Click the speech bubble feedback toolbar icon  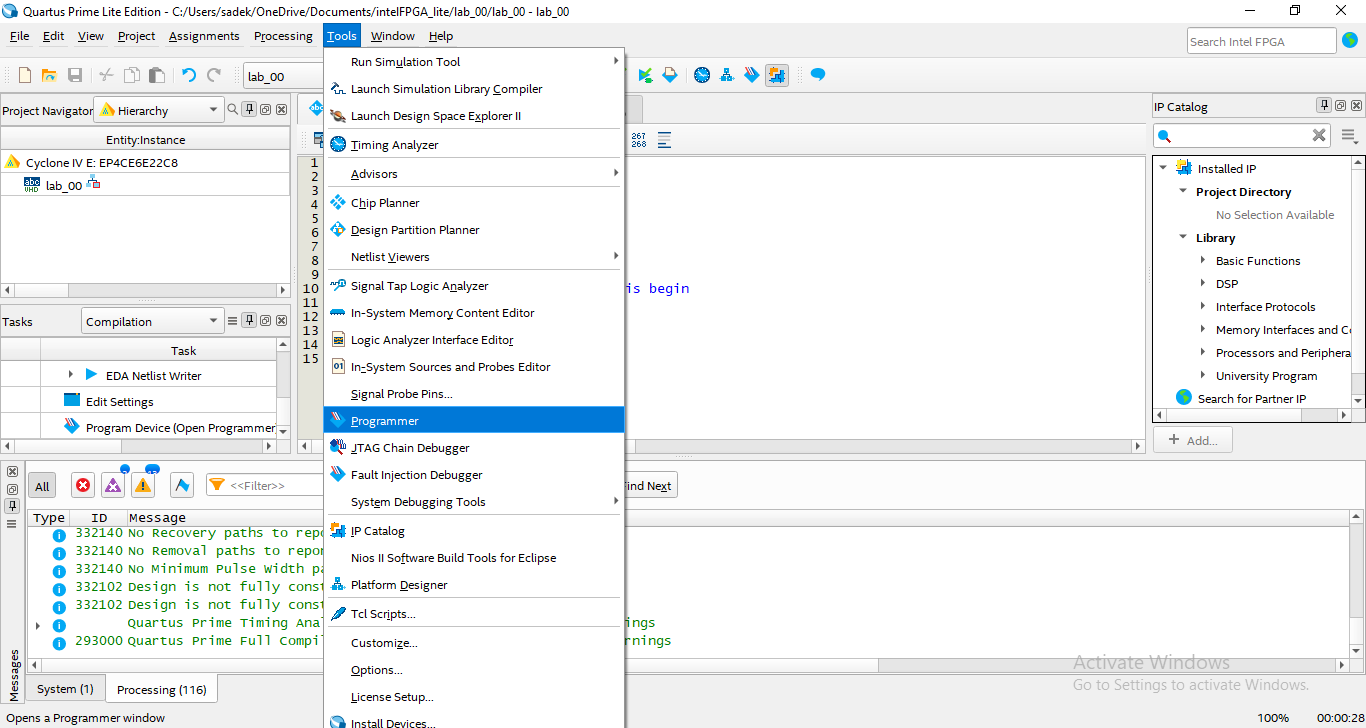[818, 75]
